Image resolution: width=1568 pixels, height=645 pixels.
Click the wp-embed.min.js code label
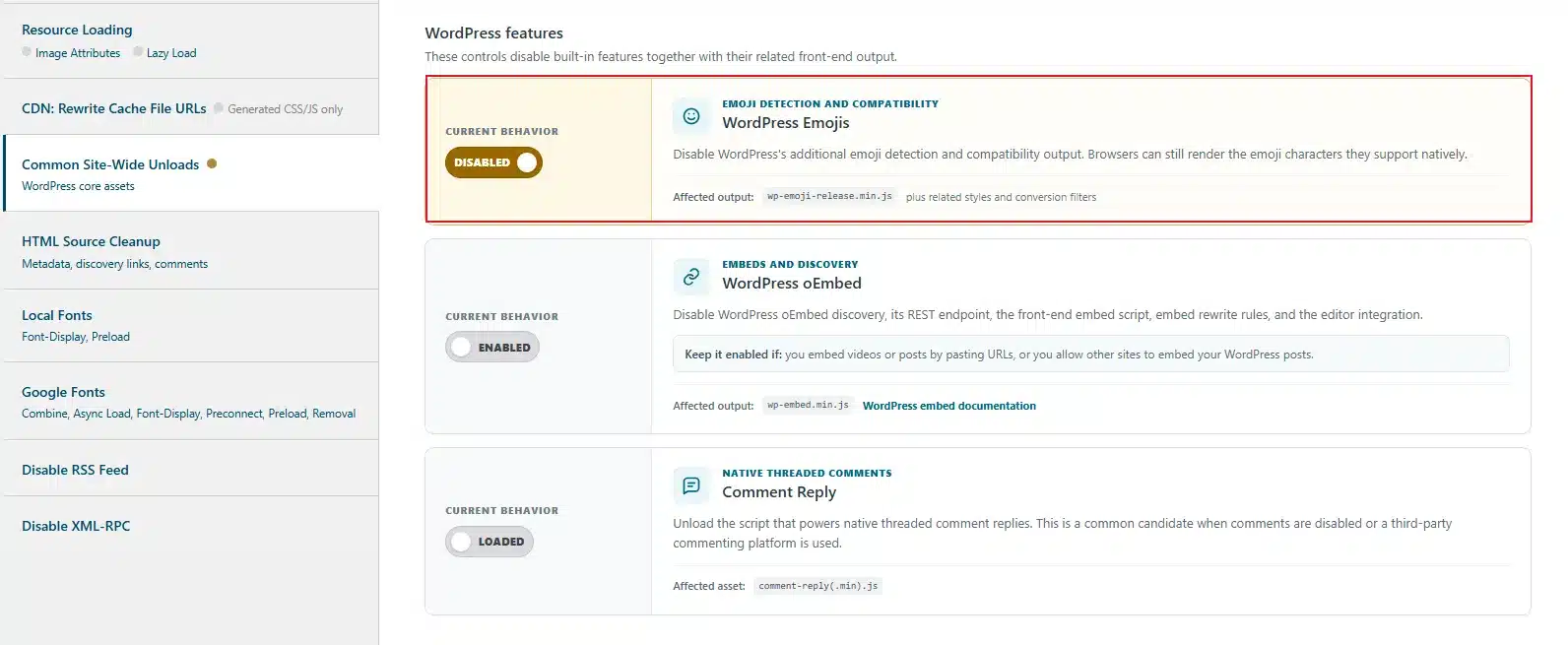click(808, 405)
